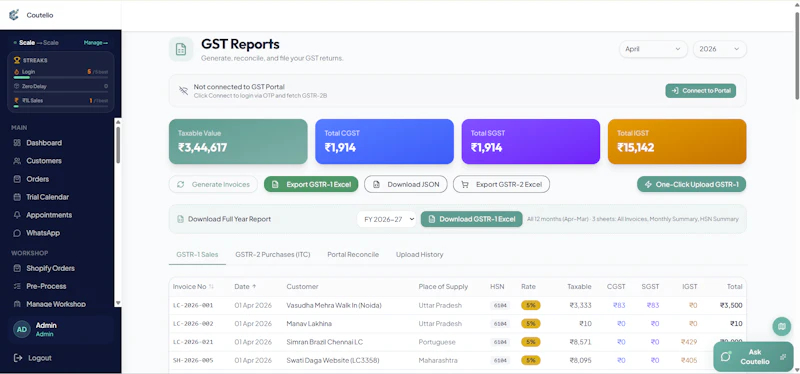Click Export GSTR-2 Excel button
Screen dimensions: 800x374
tap(502, 184)
